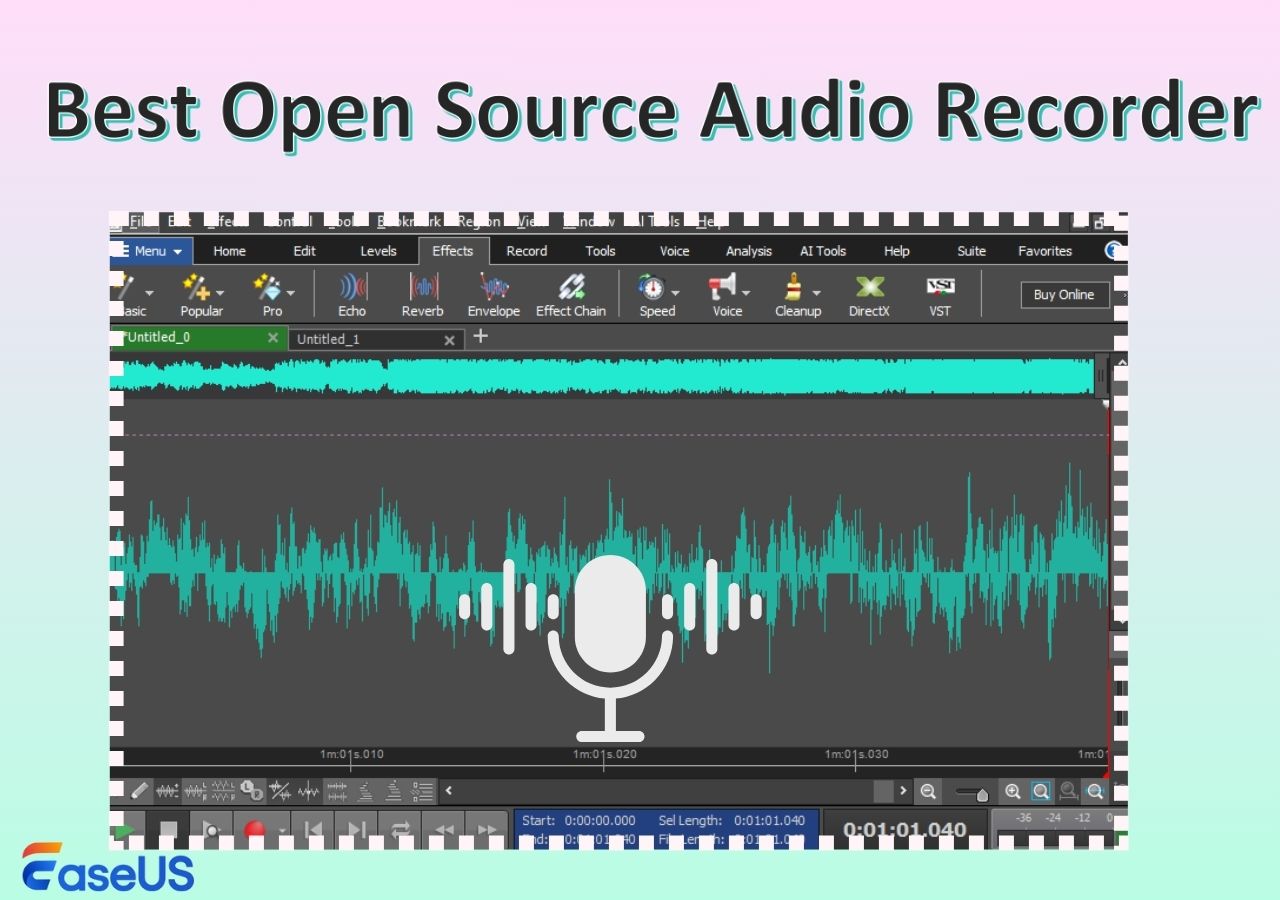Close the Untitled_0 file tab
Image resolution: width=1280 pixels, height=900 pixels.
coord(273,338)
